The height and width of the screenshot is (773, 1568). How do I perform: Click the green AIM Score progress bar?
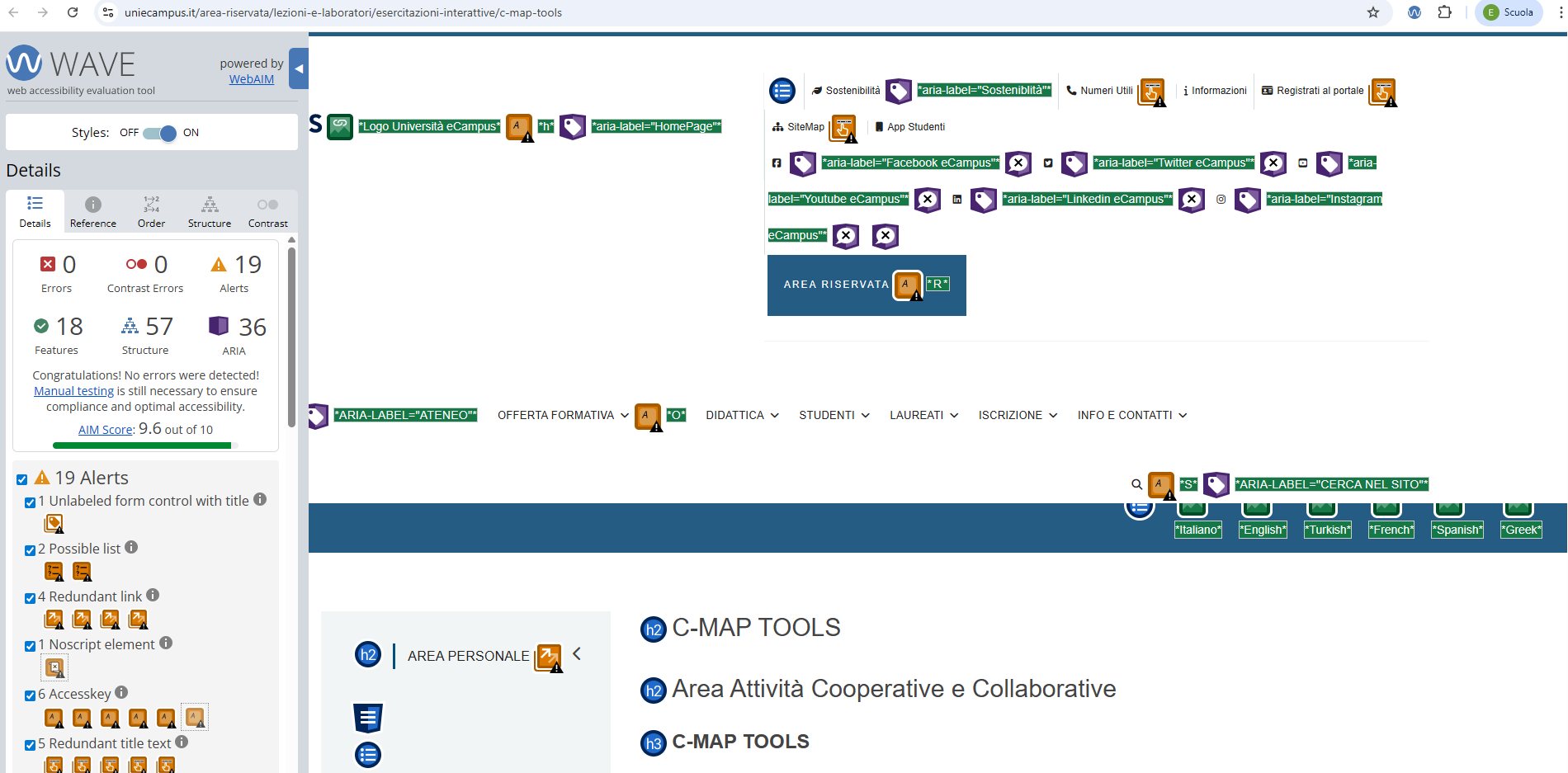point(142,445)
